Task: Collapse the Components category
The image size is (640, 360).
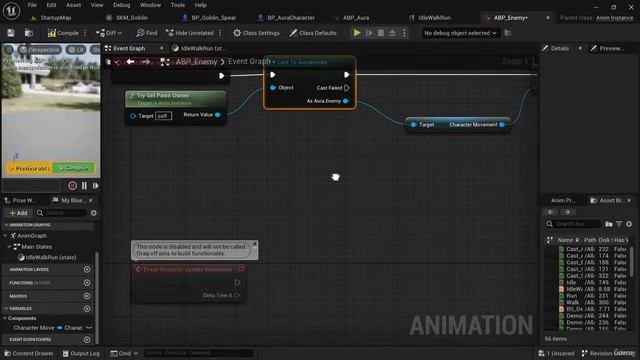Action: pos(5,318)
